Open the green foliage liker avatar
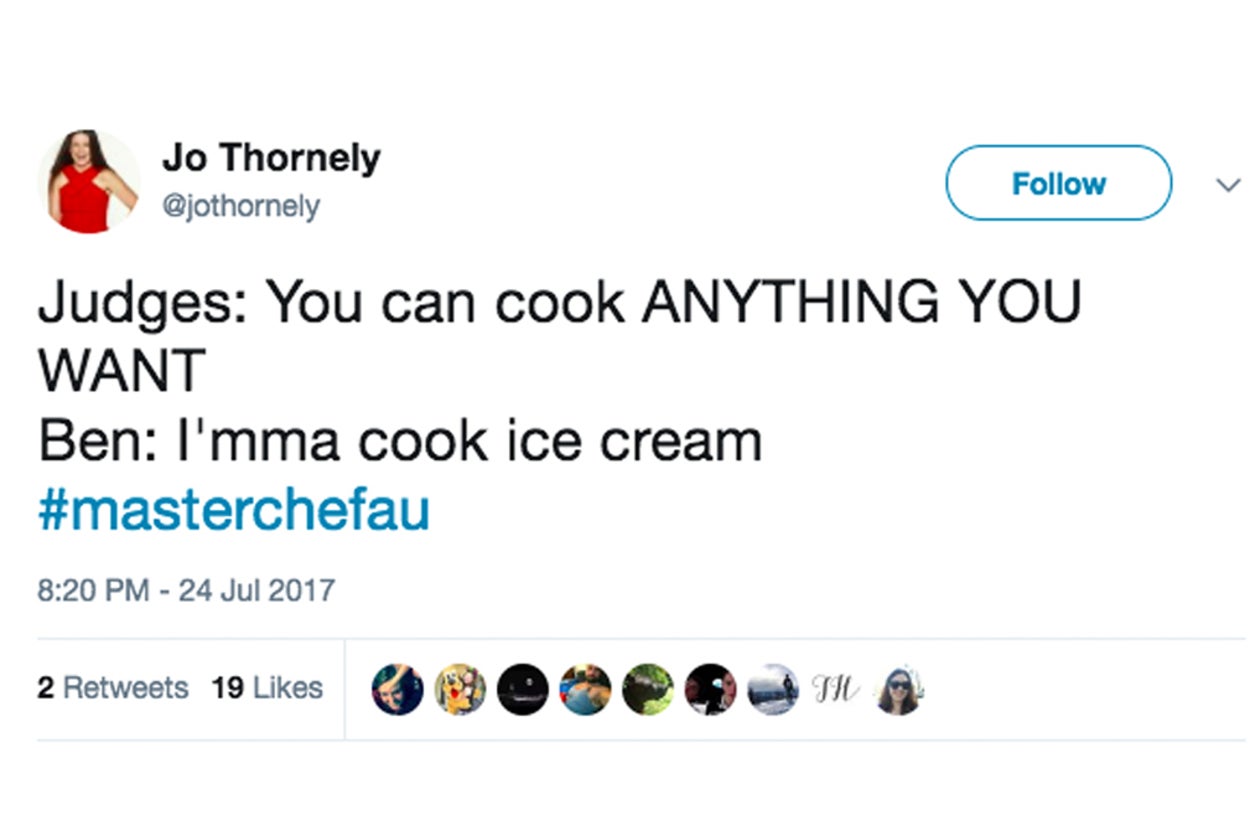This screenshot has width=1250, height=830. pyautogui.click(x=648, y=689)
